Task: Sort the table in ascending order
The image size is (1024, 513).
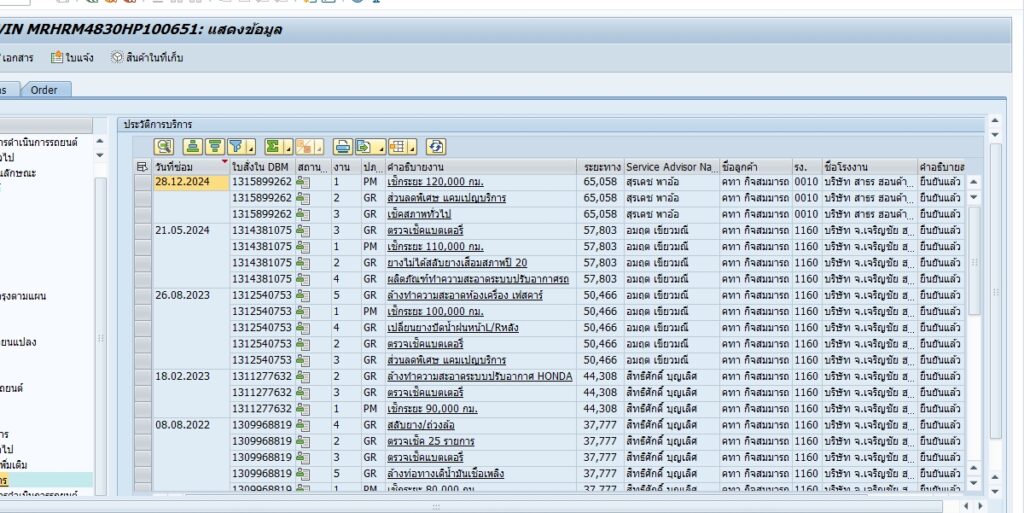Action: coord(192,147)
